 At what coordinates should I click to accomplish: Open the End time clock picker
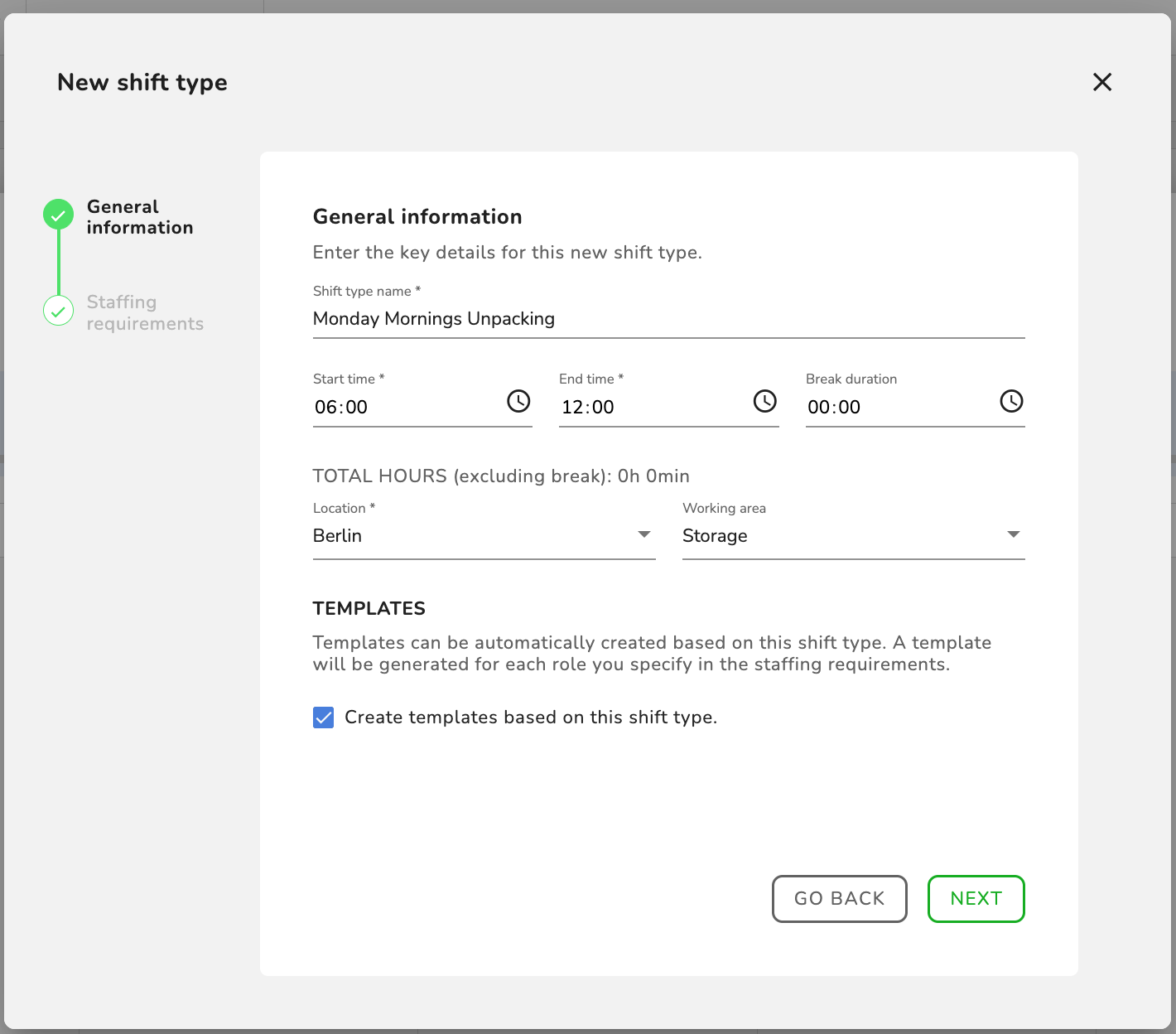(764, 402)
